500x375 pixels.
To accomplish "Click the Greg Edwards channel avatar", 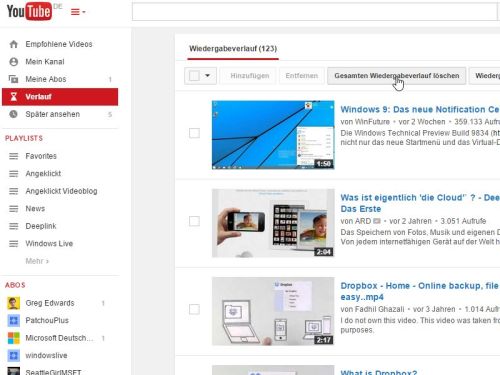I will coord(13,303).
